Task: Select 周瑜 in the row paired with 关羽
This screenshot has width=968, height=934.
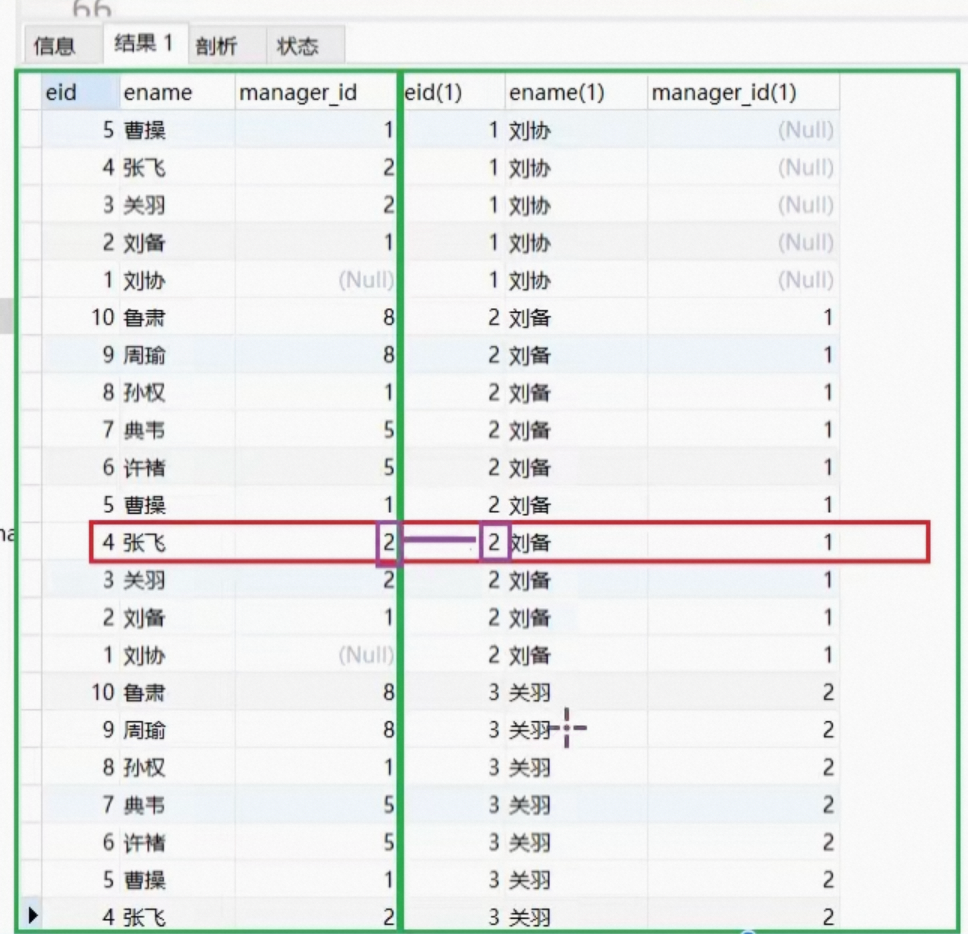Action: [144, 730]
